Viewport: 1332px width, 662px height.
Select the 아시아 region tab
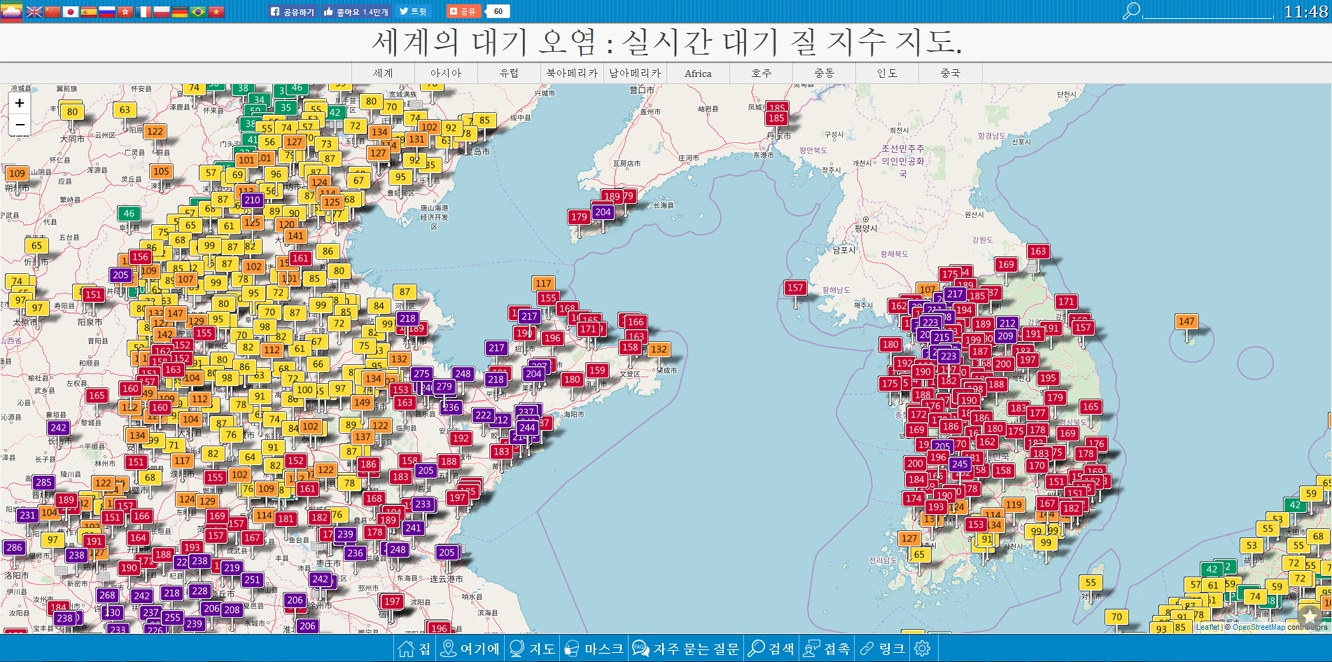(445, 73)
